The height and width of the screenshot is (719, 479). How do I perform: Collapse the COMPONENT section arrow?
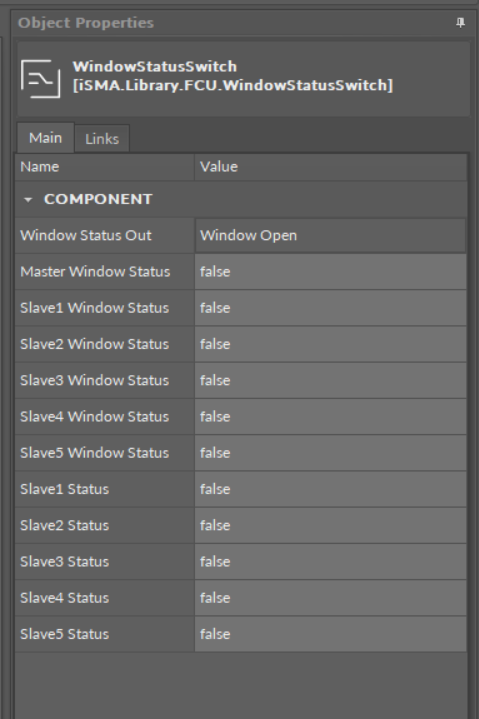coord(28,199)
